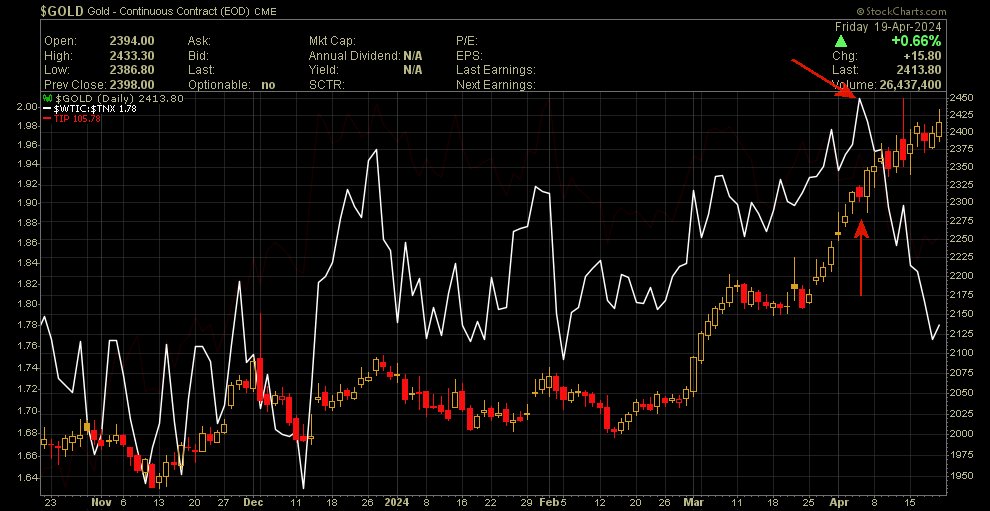The width and height of the screenshot is (990, 511).
Task: Click the +0.66% percent change value
Action: [916, 41]
